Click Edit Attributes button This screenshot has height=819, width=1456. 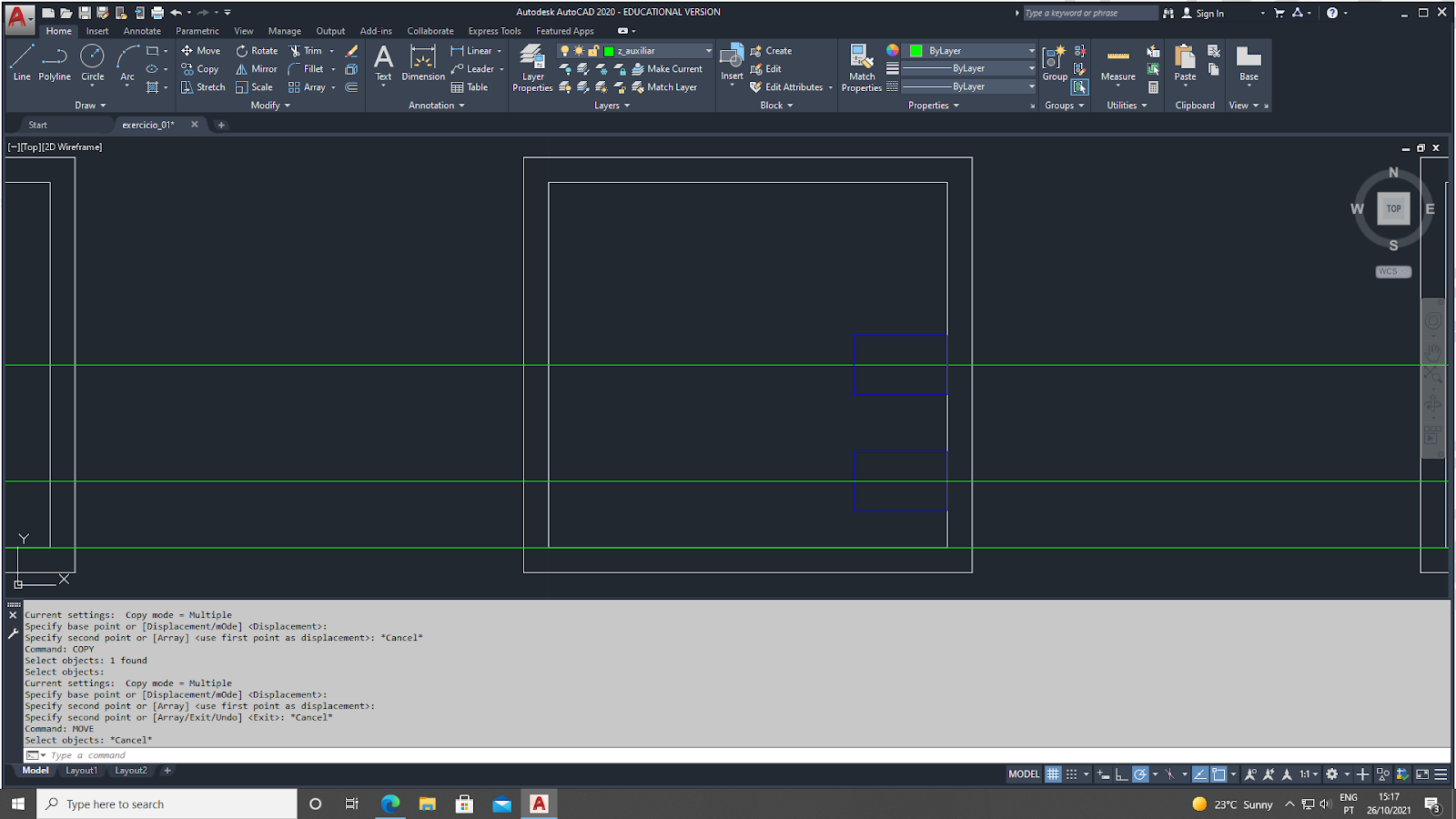[x=787, y=87]
